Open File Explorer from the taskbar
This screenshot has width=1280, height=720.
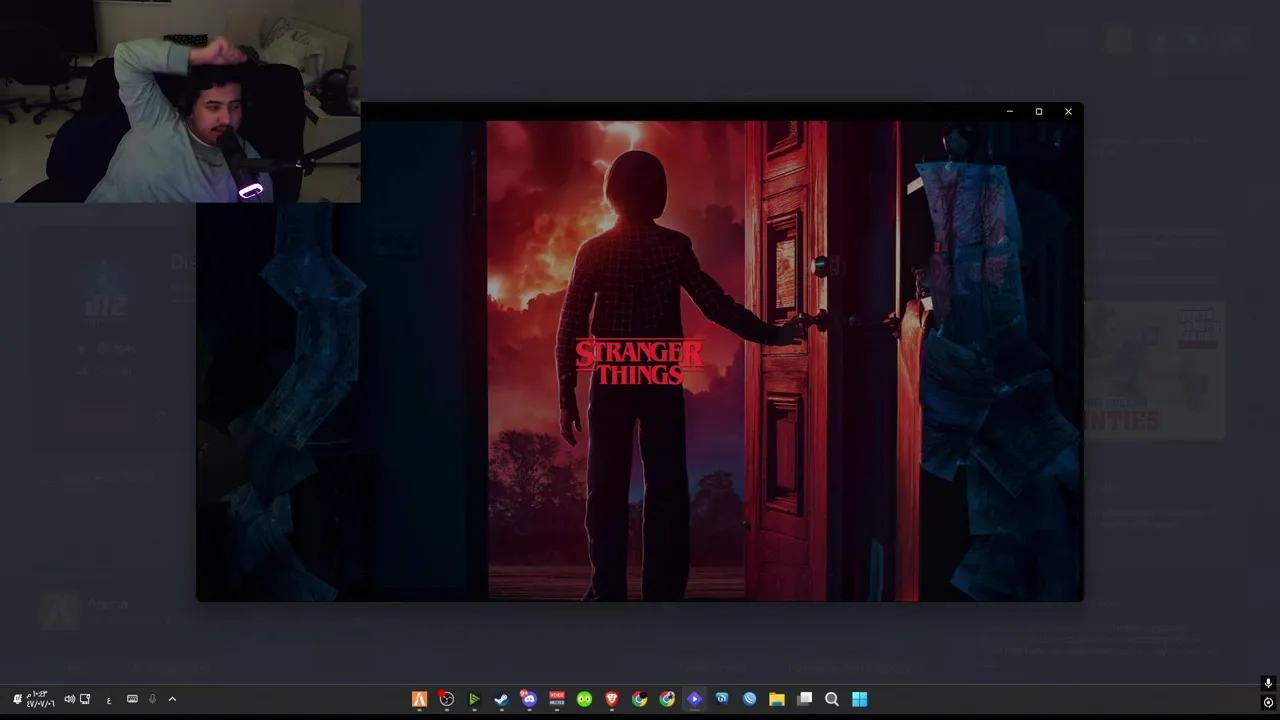click(x=777, y=699)
